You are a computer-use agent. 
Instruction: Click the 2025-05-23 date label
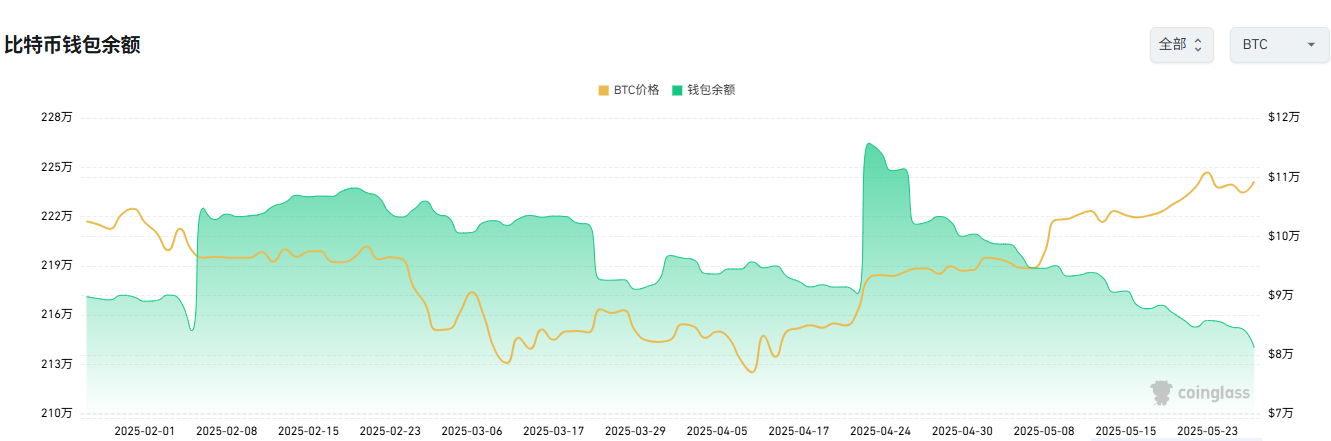pyautogui.click(x=1207, y=431)
